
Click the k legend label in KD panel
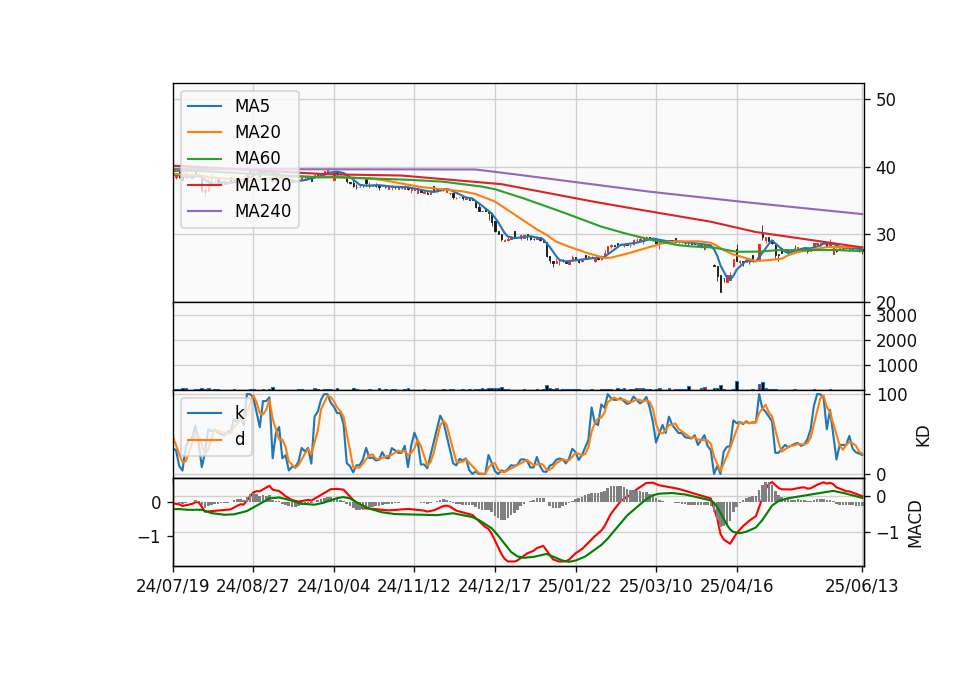point(239,413)
